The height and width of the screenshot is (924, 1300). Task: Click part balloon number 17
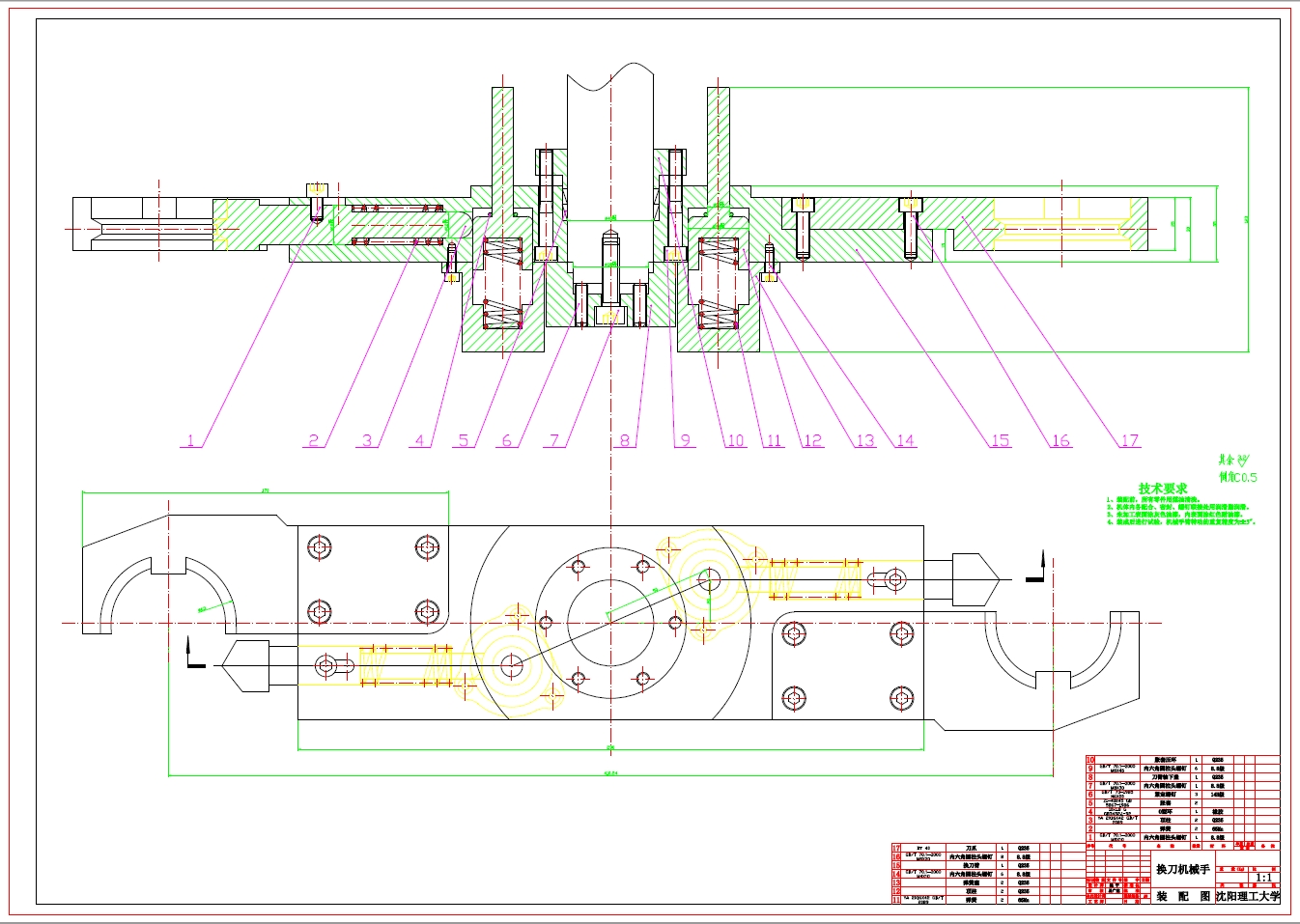tap(1130, 440)
